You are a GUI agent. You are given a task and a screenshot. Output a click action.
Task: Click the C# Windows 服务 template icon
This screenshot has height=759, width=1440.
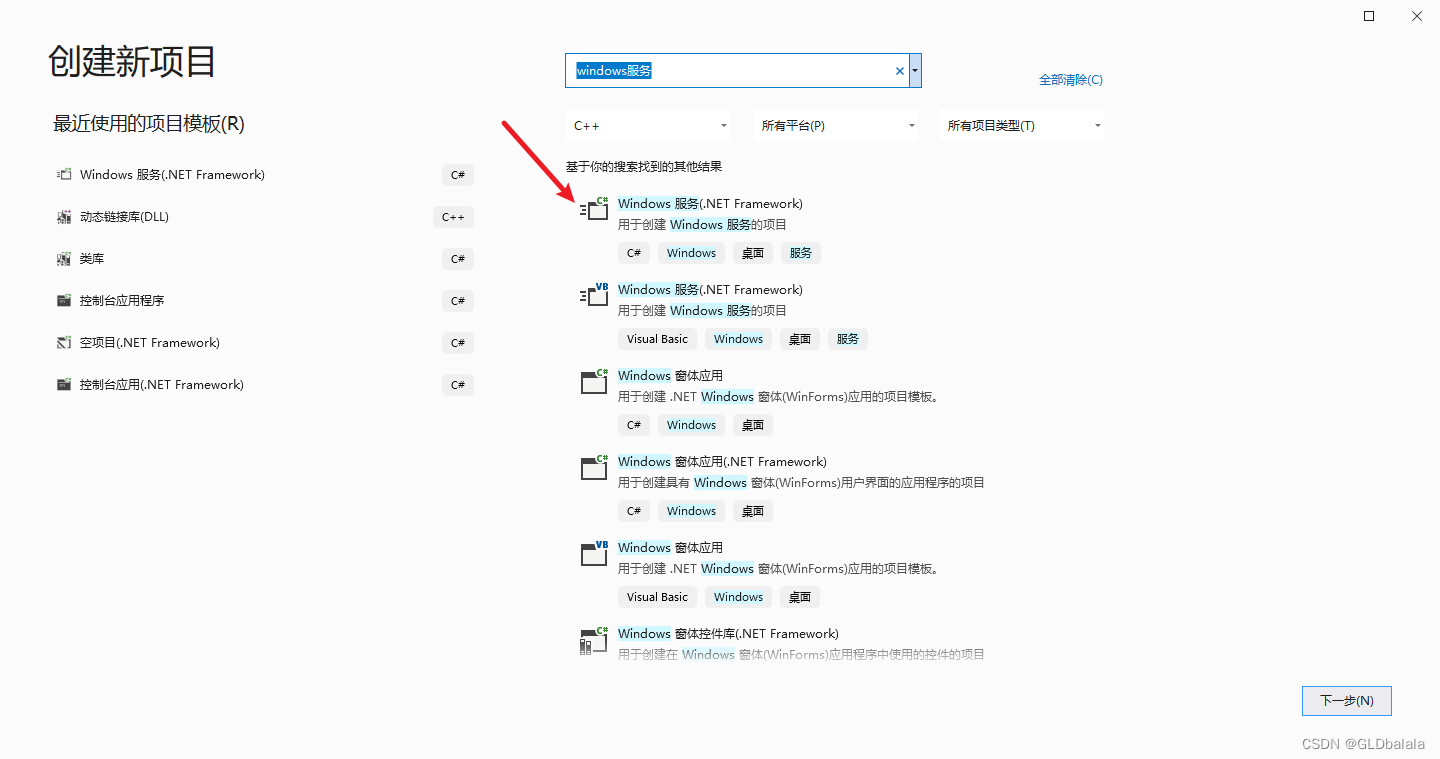coord(594,209)
